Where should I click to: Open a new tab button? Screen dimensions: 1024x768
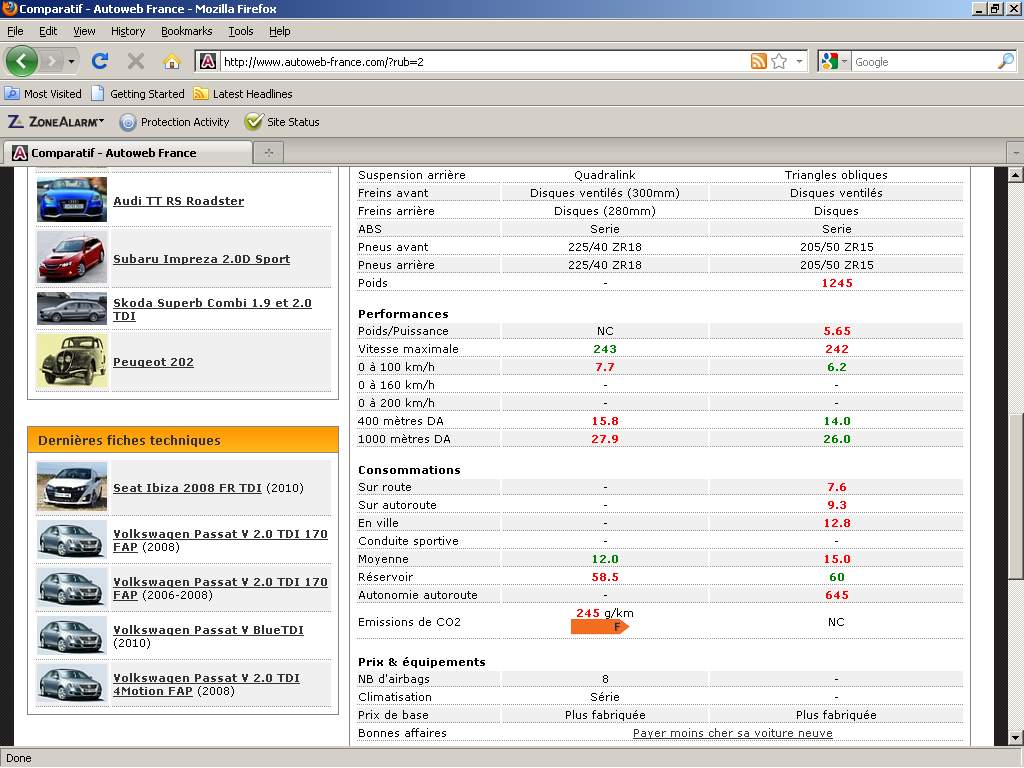(x=268, y=153)
